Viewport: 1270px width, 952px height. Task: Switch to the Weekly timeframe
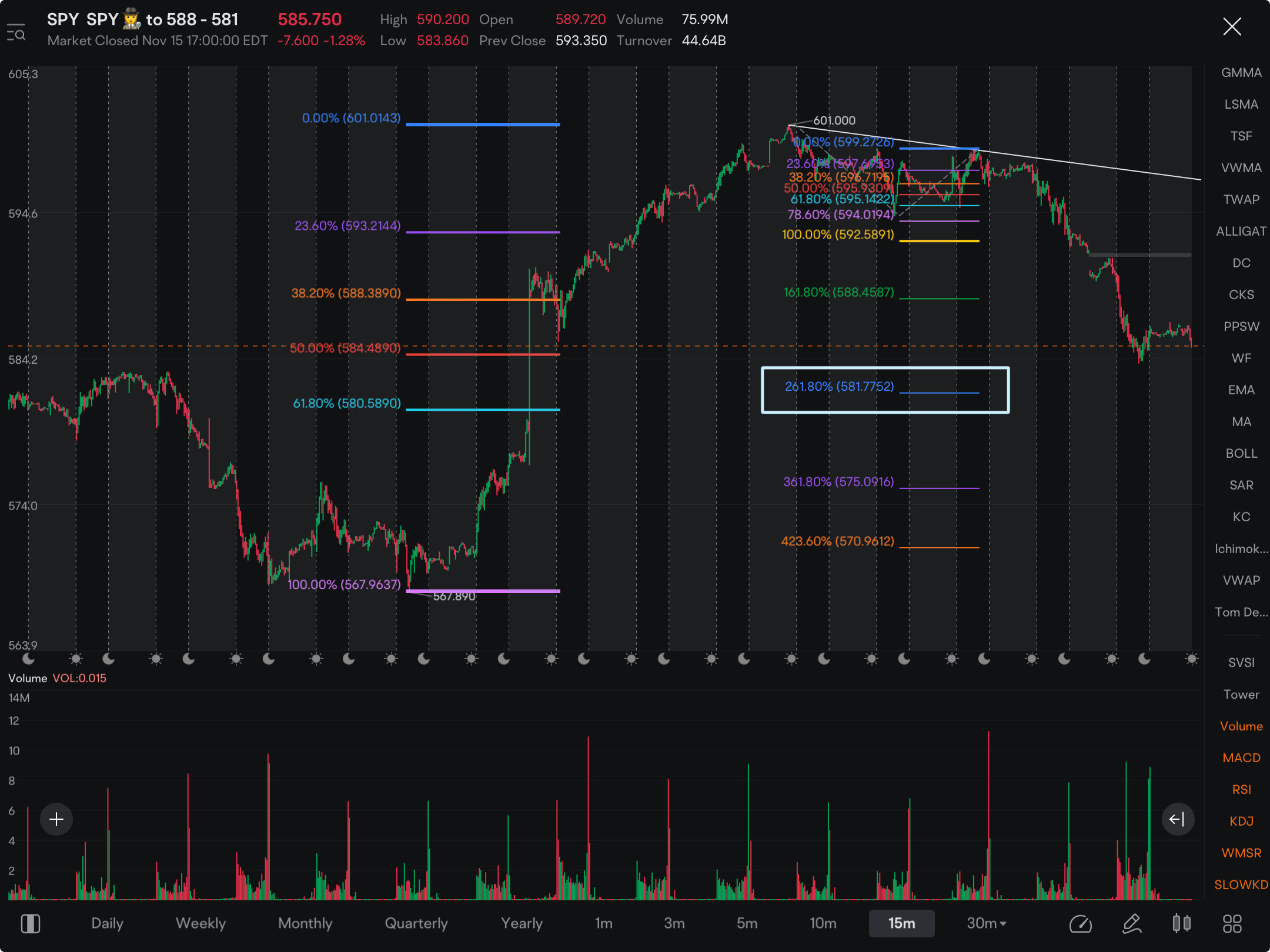point(200,923)
